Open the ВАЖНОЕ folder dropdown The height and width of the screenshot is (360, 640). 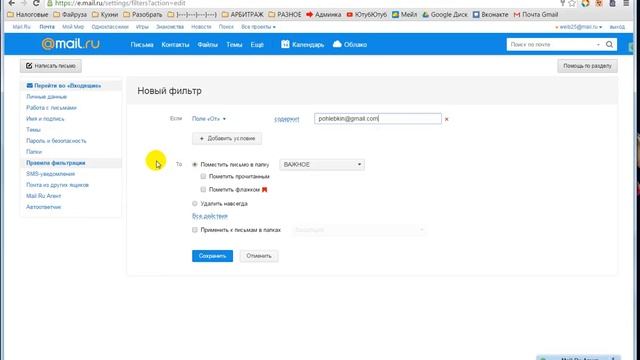coord(322,164)
